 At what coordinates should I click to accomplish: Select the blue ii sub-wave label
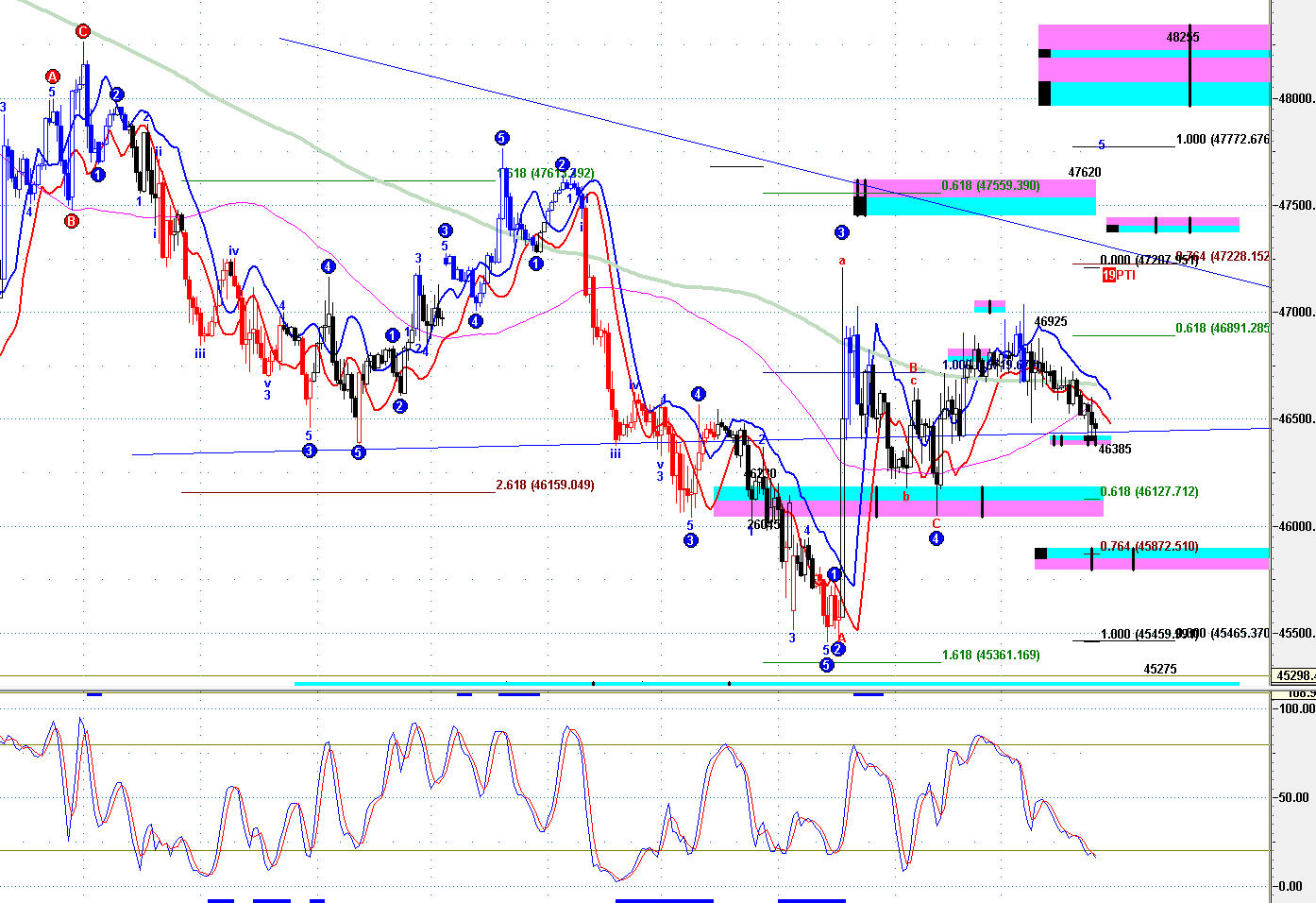pyautogui.click(x=158, y=151)
